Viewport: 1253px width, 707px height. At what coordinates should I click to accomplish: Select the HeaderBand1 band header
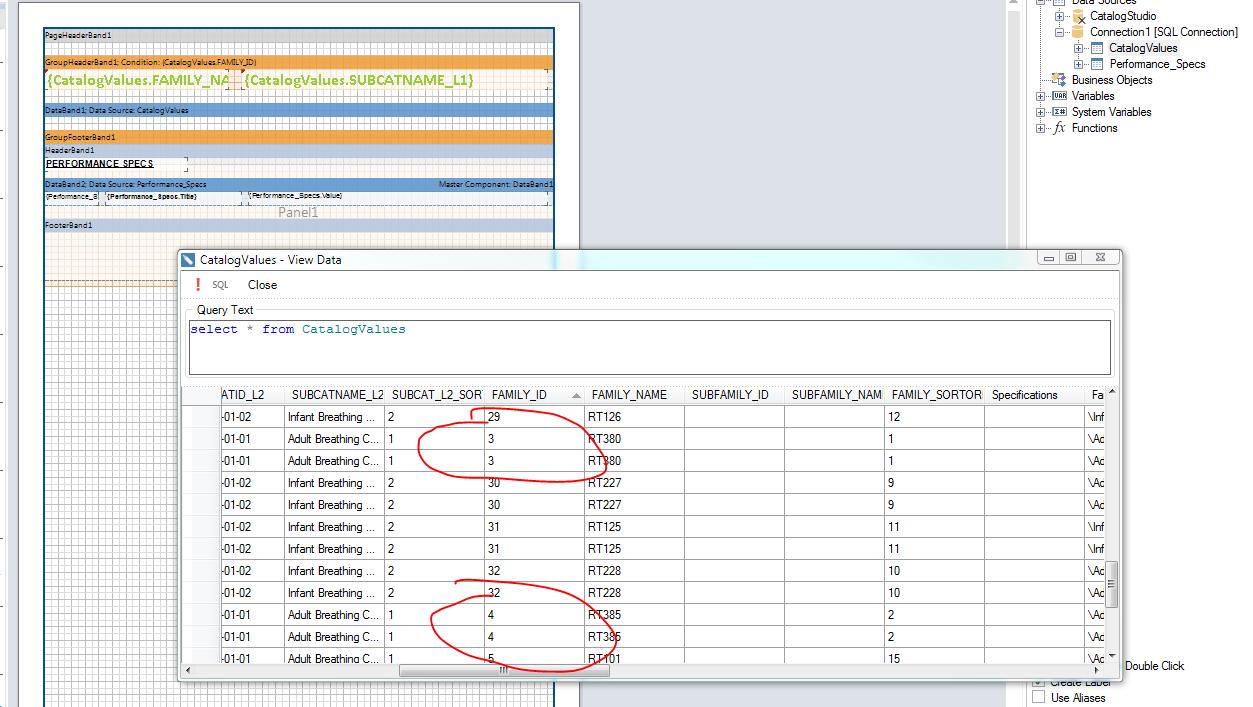[299, 150]
